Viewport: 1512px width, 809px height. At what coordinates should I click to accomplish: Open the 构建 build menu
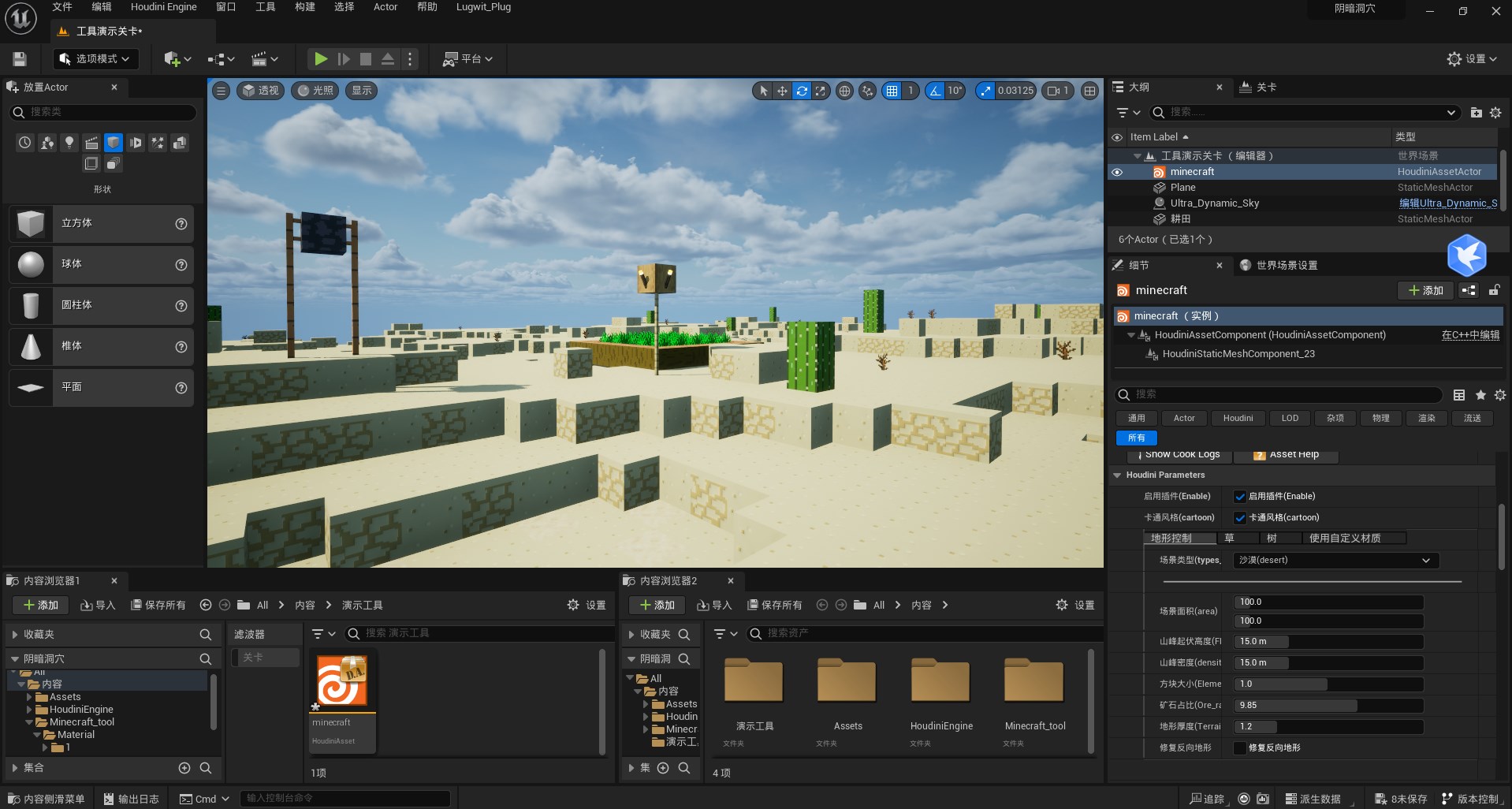tap(305, 7)
